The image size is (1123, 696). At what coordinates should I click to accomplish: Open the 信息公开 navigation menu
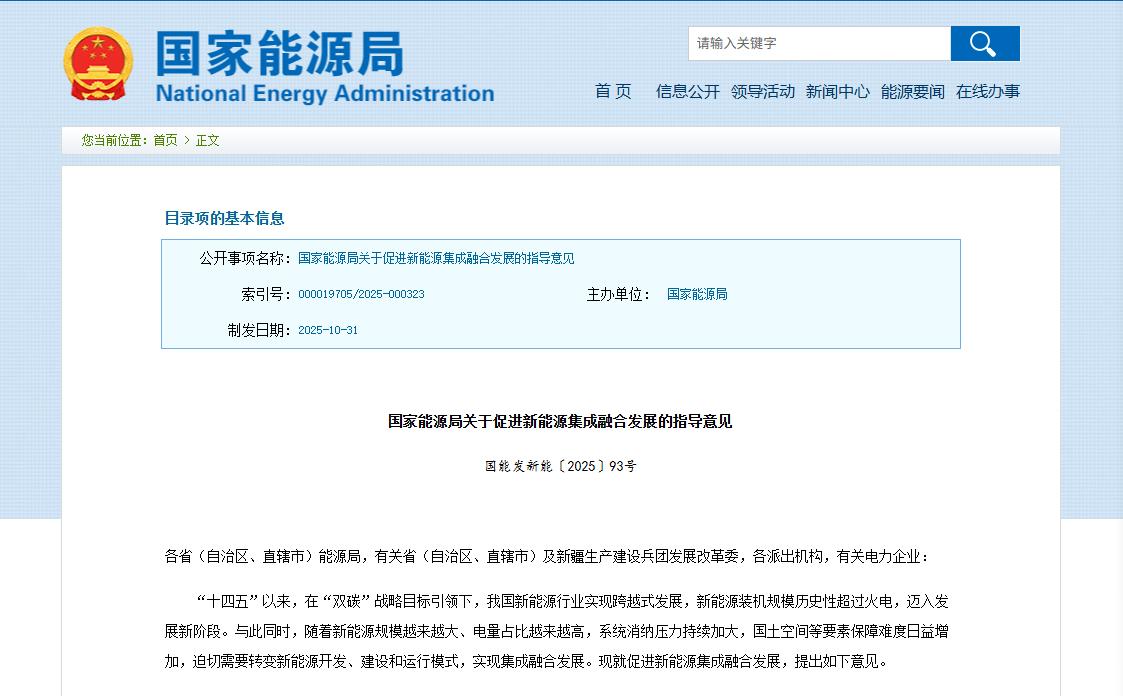[687, 91]
